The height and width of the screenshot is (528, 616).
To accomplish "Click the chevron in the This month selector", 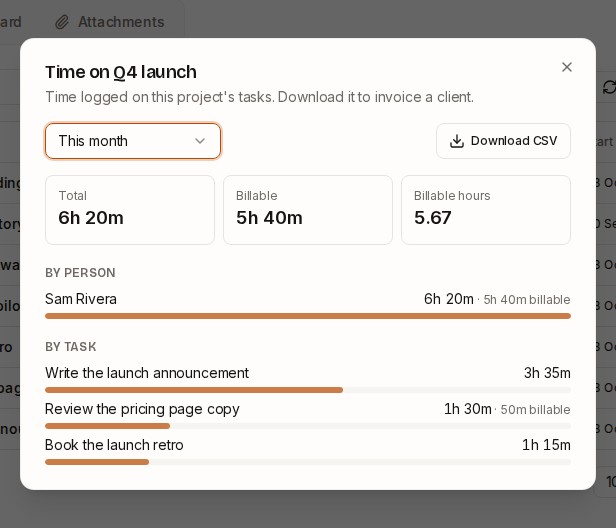I will tap(200, 141).
